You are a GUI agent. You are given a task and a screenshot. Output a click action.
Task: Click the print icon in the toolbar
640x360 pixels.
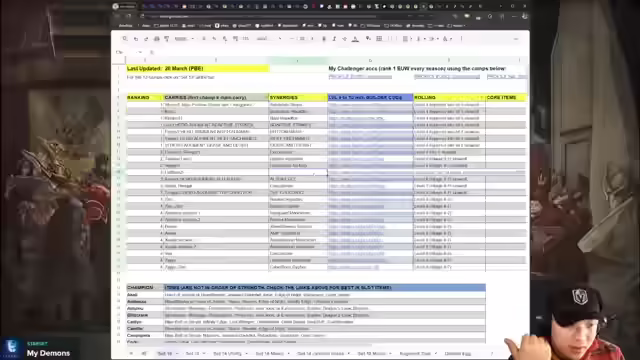click(156, 39)
